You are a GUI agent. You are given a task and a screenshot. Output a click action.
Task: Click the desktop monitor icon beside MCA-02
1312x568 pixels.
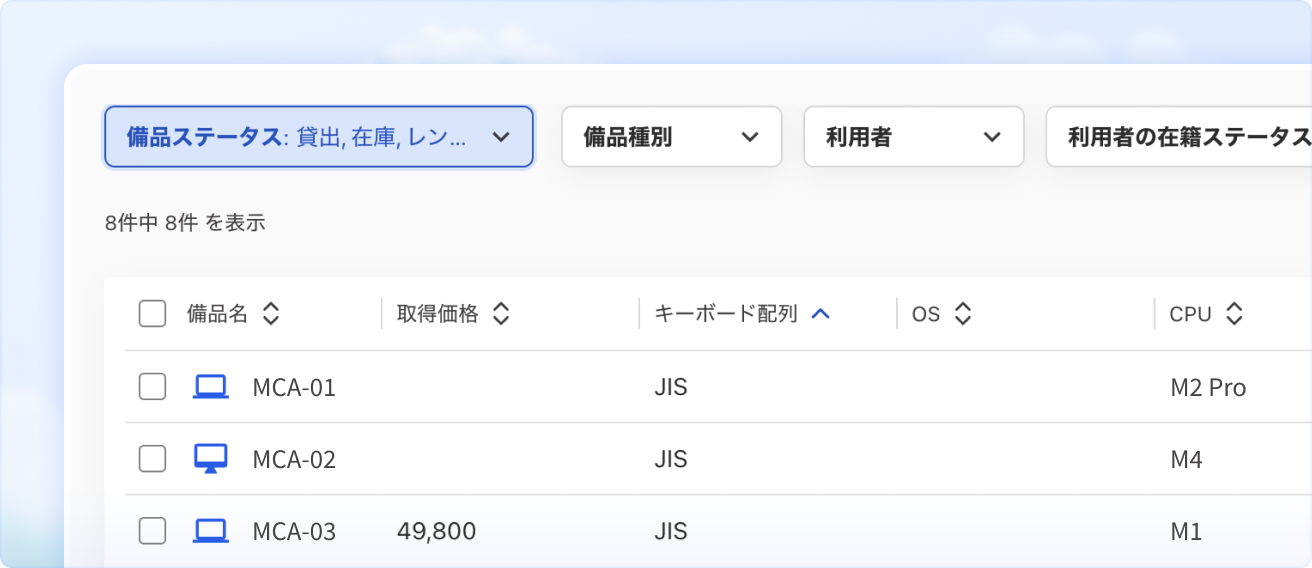coord(210,459)
